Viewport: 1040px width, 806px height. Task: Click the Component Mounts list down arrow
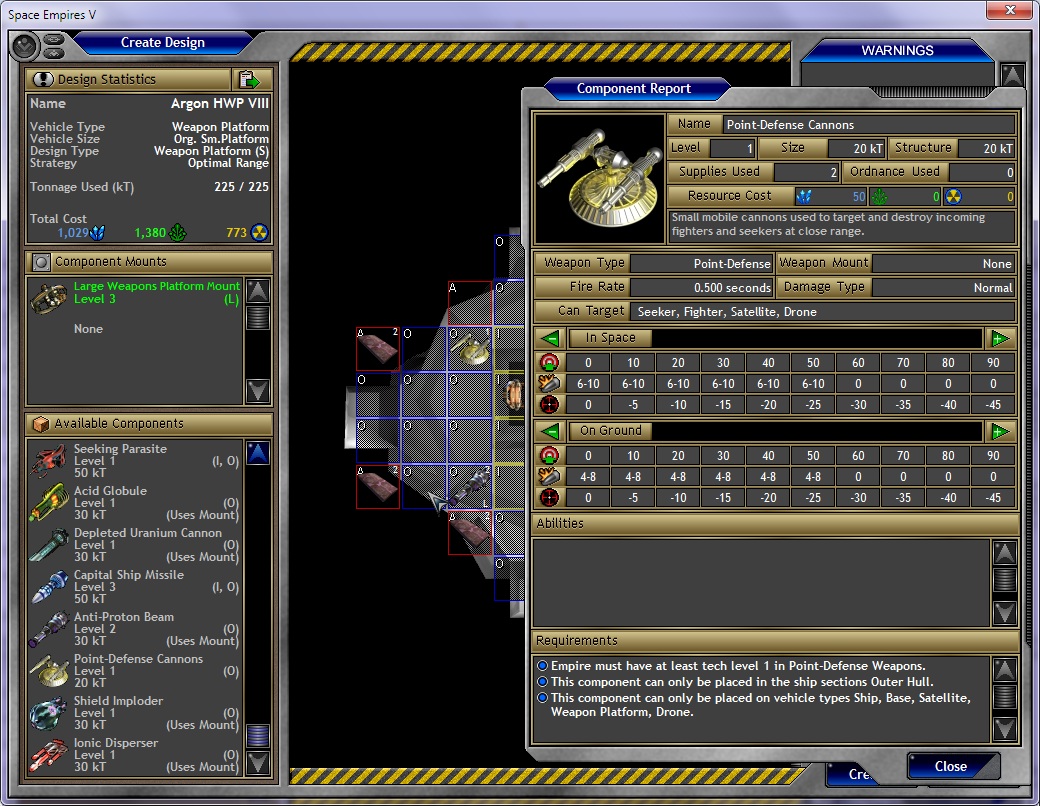[x=257, y=390]
